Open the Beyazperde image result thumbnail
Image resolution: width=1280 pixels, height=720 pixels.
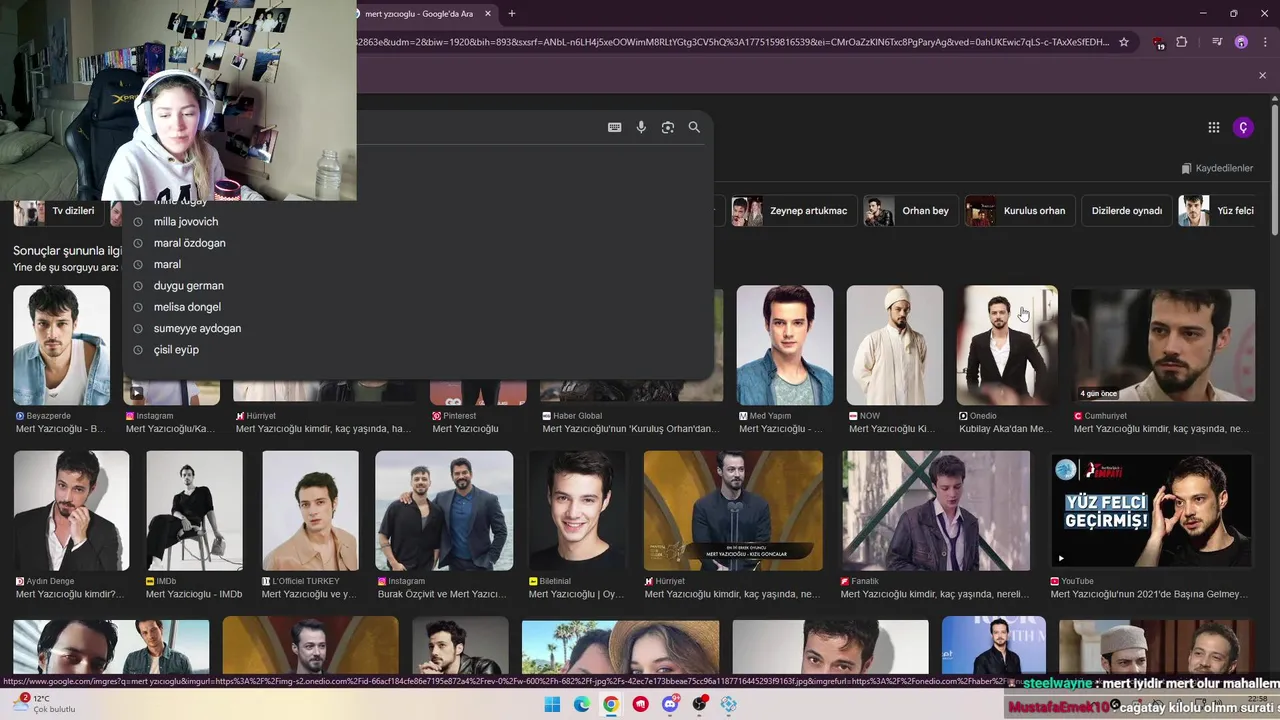61,345
